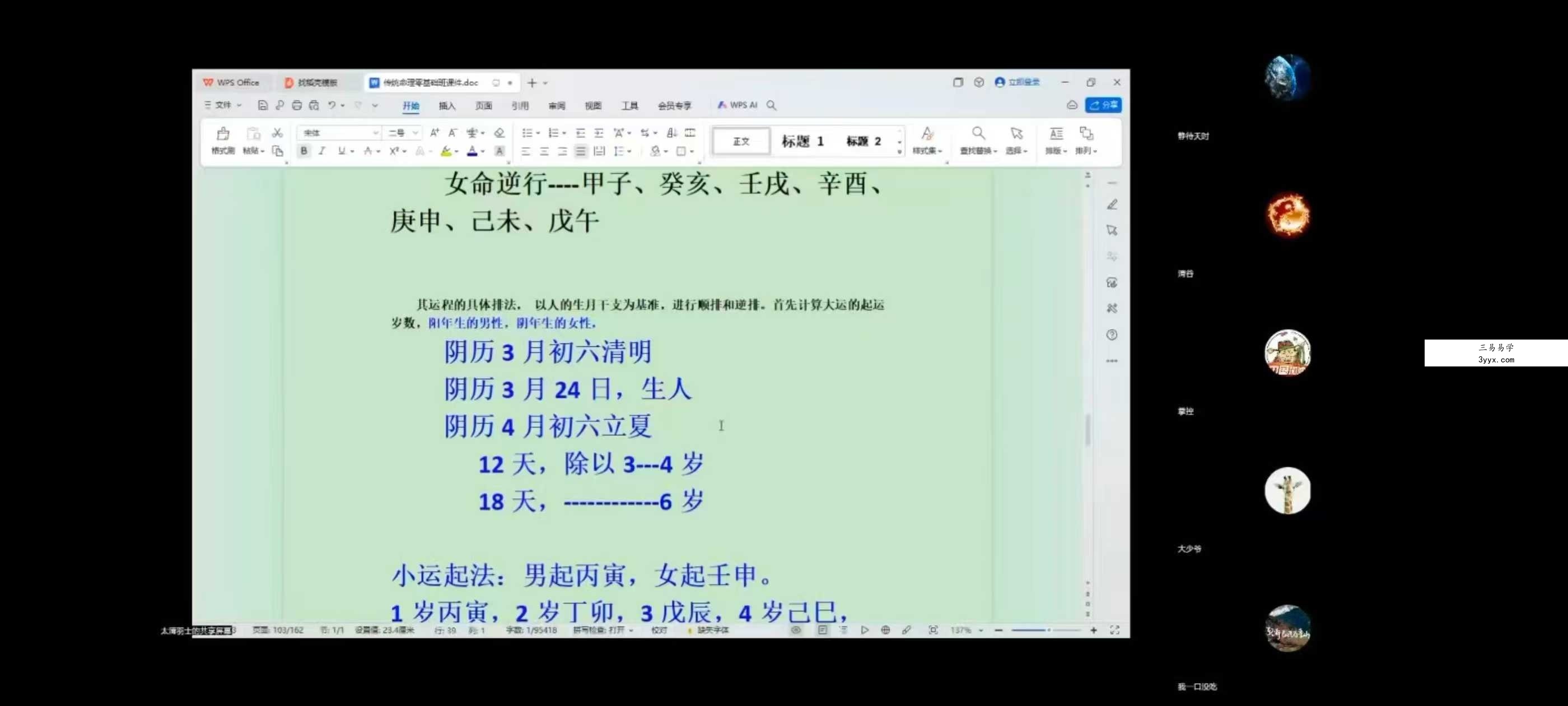
Task: Toggle eye-protection mode icon in status bar
Action: click(x=796, y=630)
